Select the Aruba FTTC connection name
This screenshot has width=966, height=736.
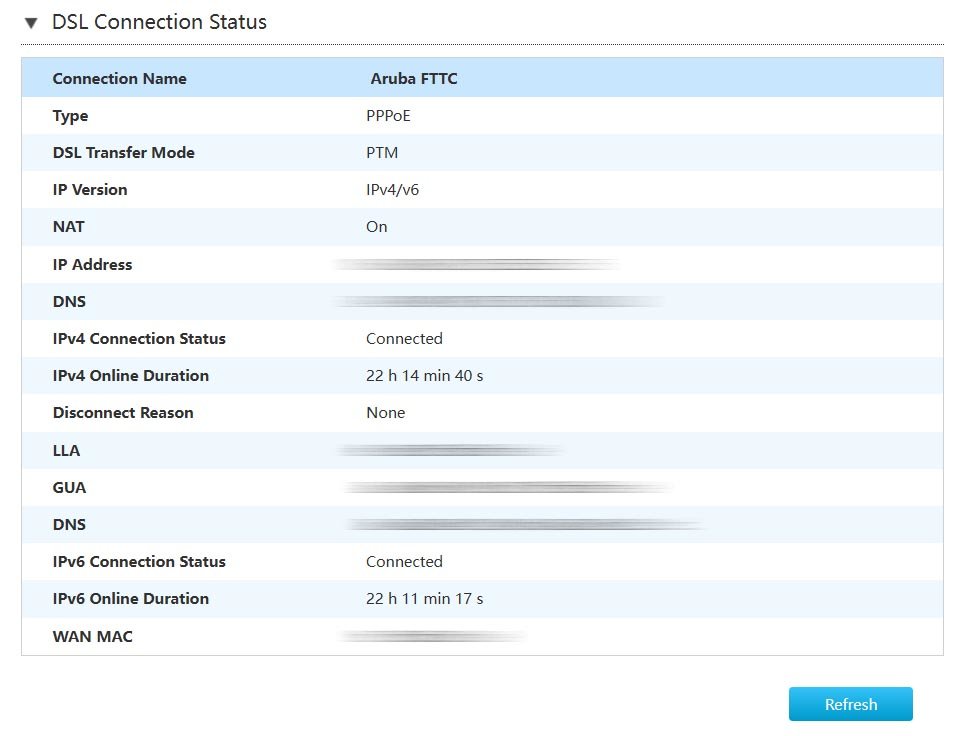pyautogui.click(x=413, y=79)
